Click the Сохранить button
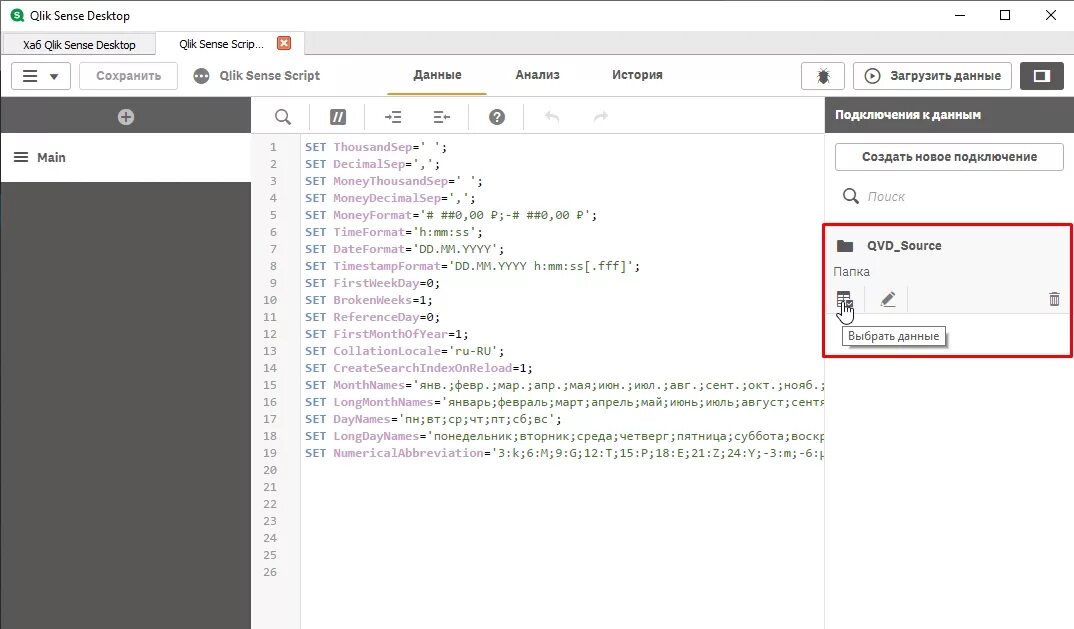The height and width of the screenshot is (629, 1074). point(128,76)
